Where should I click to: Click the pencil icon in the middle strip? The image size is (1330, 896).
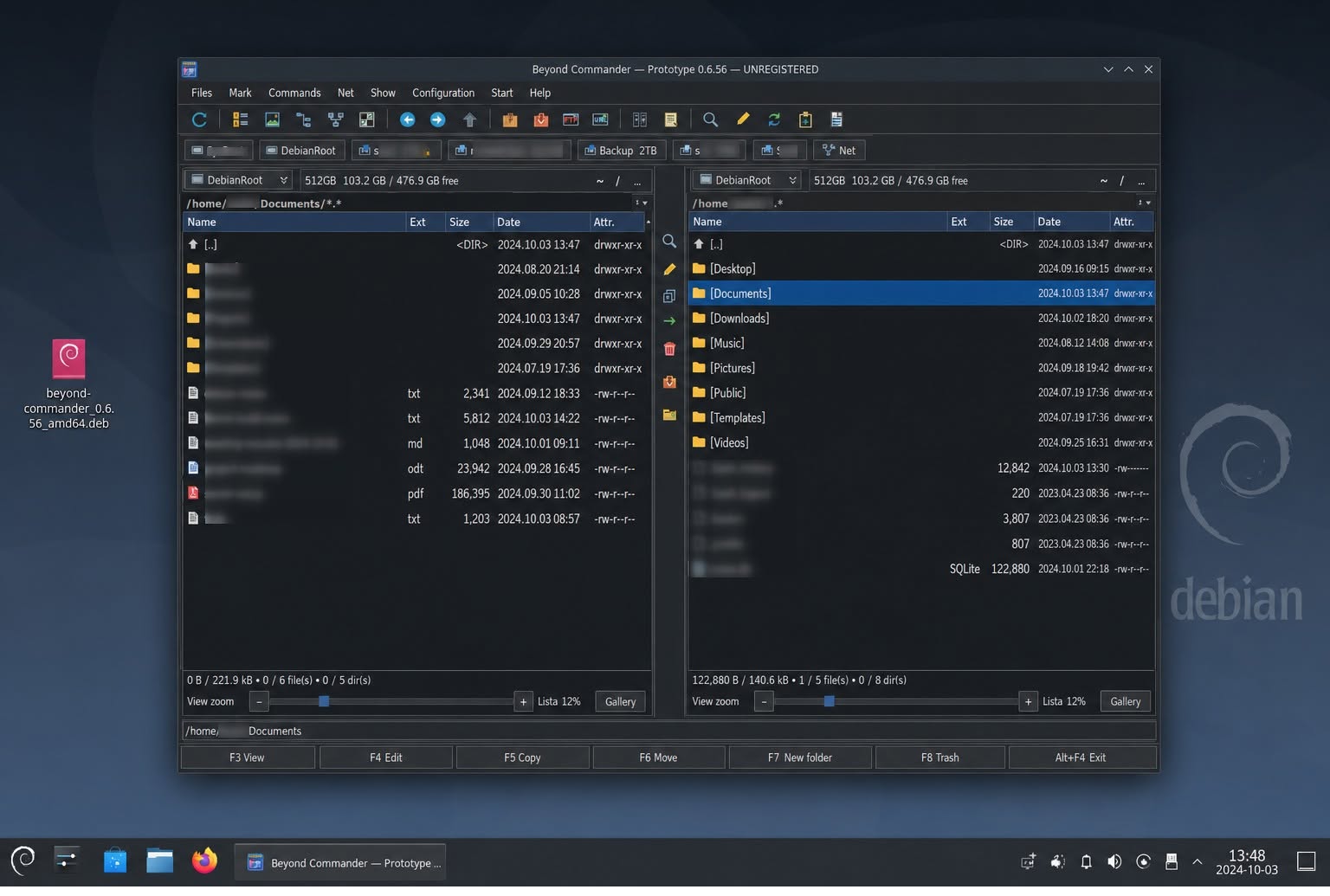point(669,269)
